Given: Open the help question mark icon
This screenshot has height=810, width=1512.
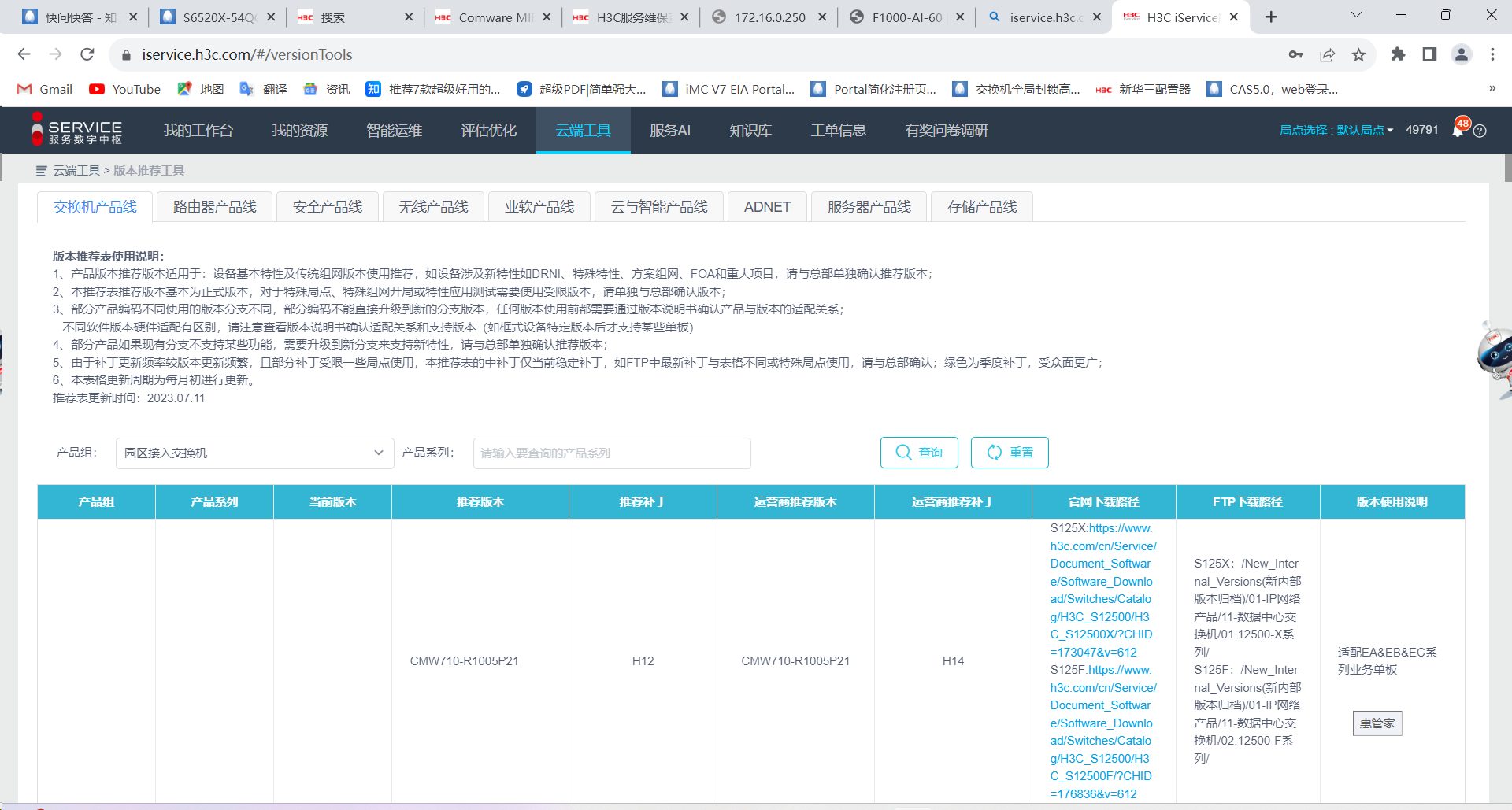Looking at the screenshot, I should [x=1480, y=131].
